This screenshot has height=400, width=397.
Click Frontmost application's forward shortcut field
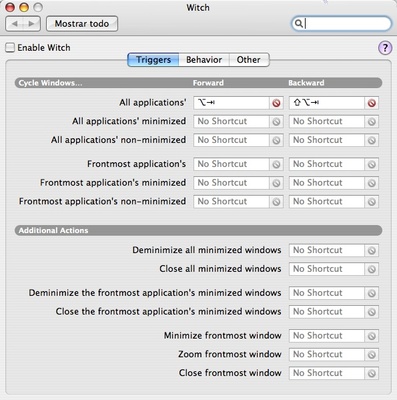231,164
